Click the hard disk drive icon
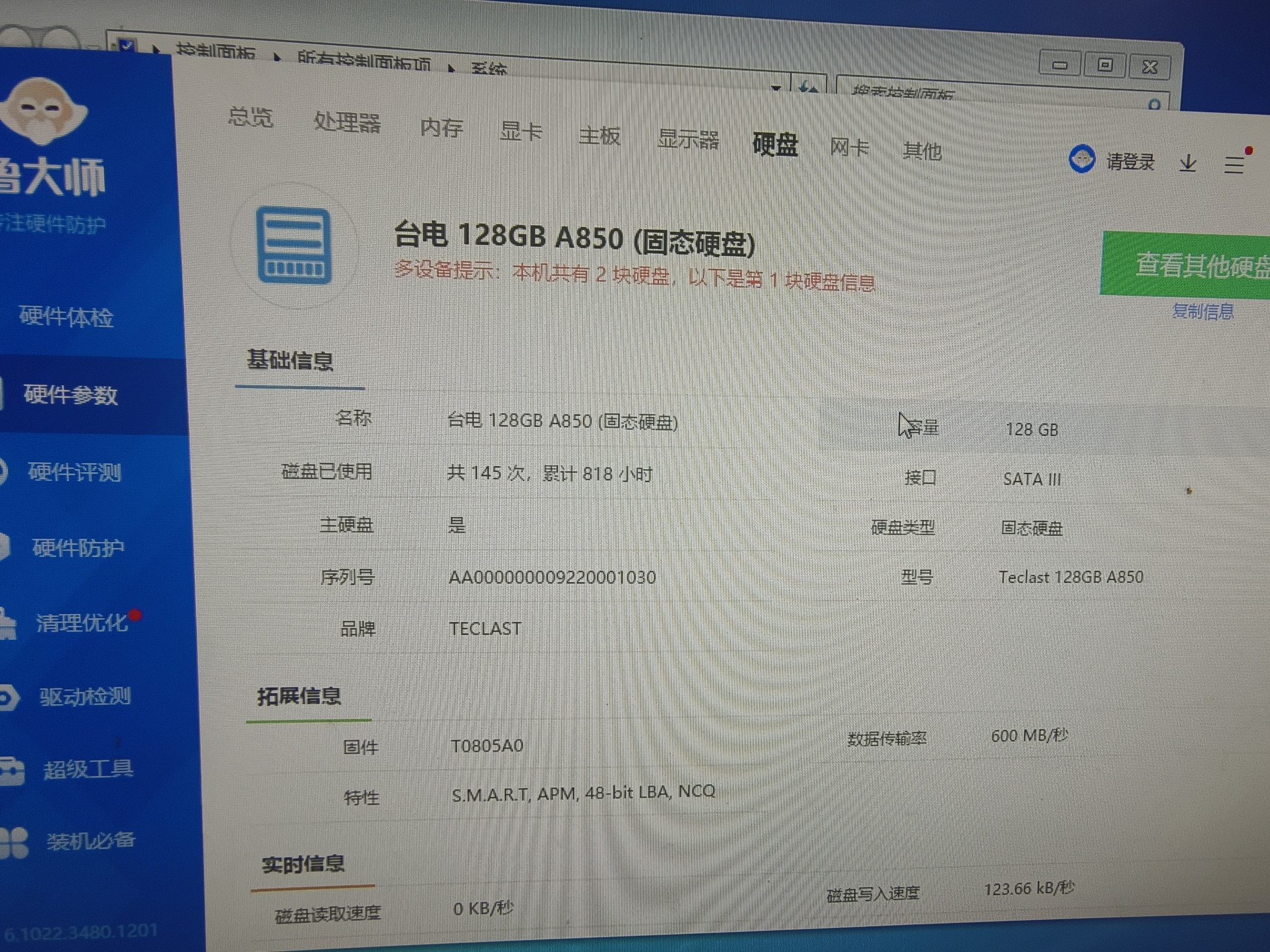1270x952 pixels. (294, 245)
